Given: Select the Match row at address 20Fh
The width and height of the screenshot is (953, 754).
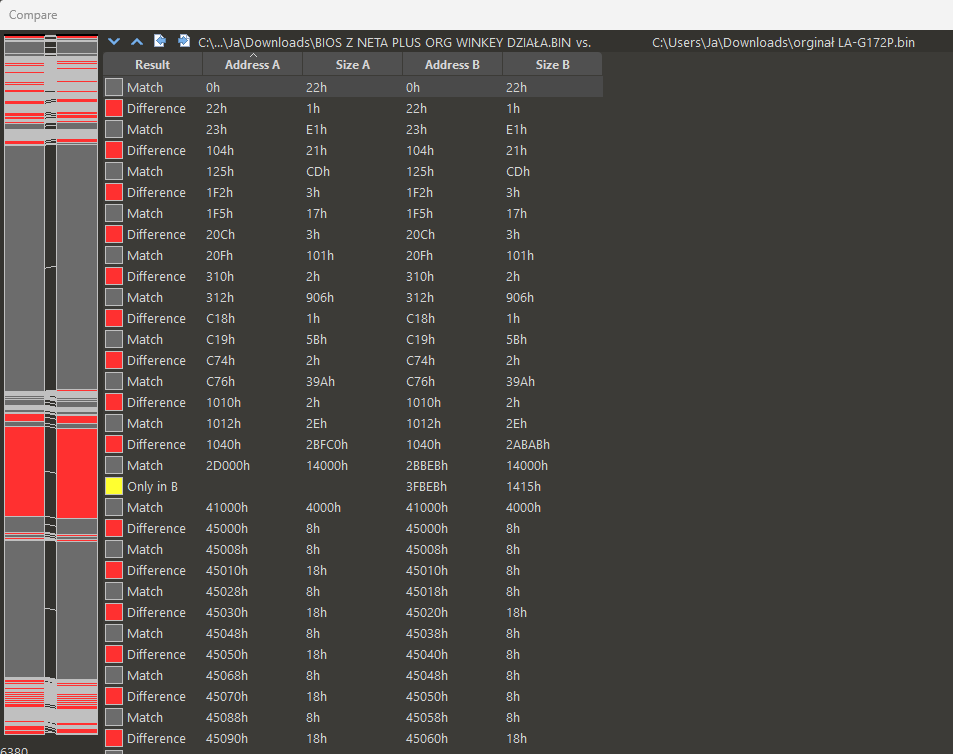Looking at the screenshot, I should click(353, 255).
